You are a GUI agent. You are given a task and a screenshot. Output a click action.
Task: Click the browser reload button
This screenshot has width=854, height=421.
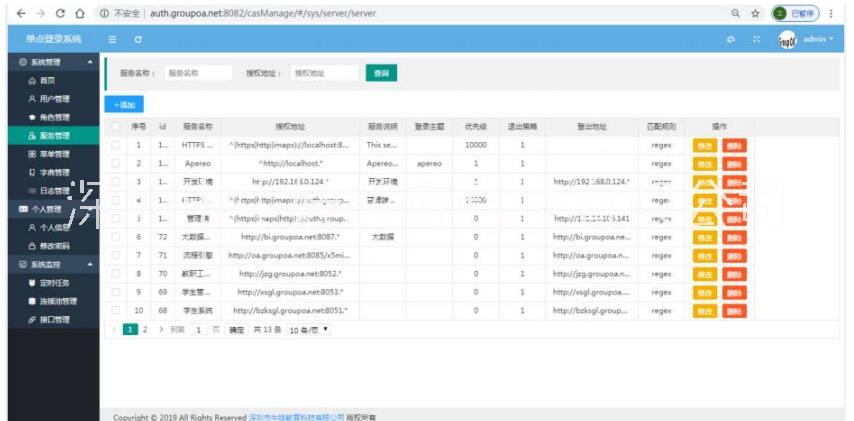[61, 13]
